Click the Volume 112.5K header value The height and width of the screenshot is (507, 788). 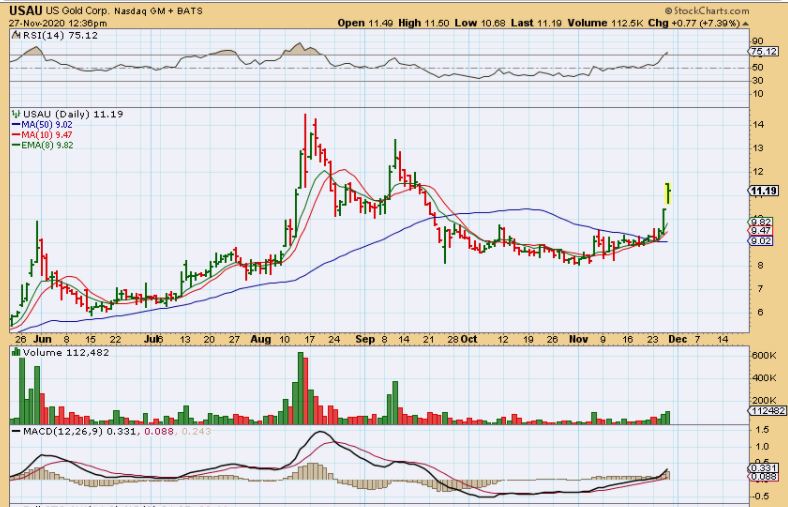(606, 23)
